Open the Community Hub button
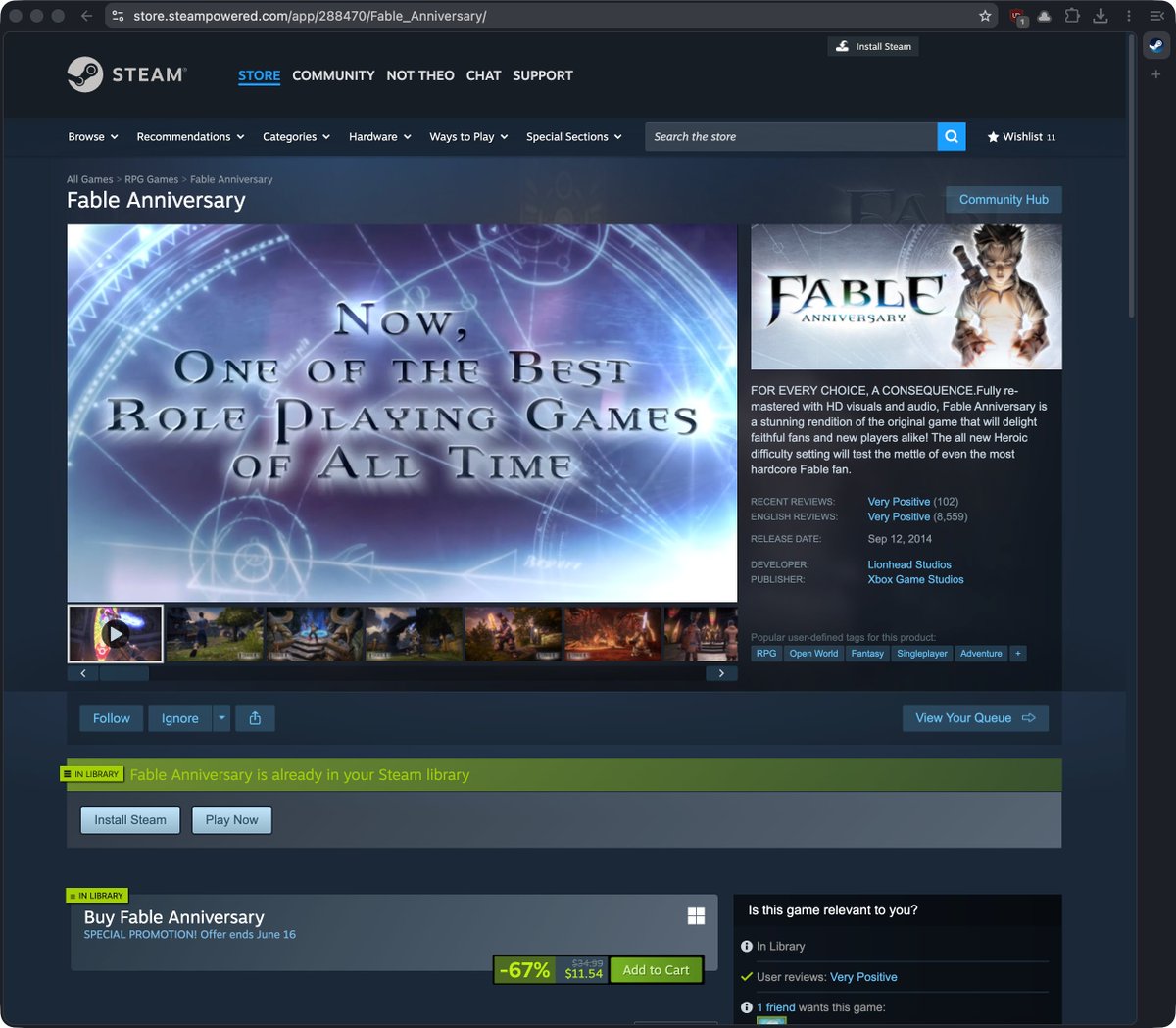 click(1004, 200)
